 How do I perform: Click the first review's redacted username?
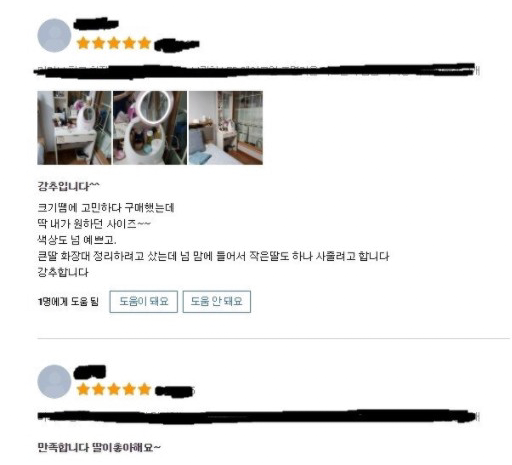pyautogui.click(x=96, y=24)
